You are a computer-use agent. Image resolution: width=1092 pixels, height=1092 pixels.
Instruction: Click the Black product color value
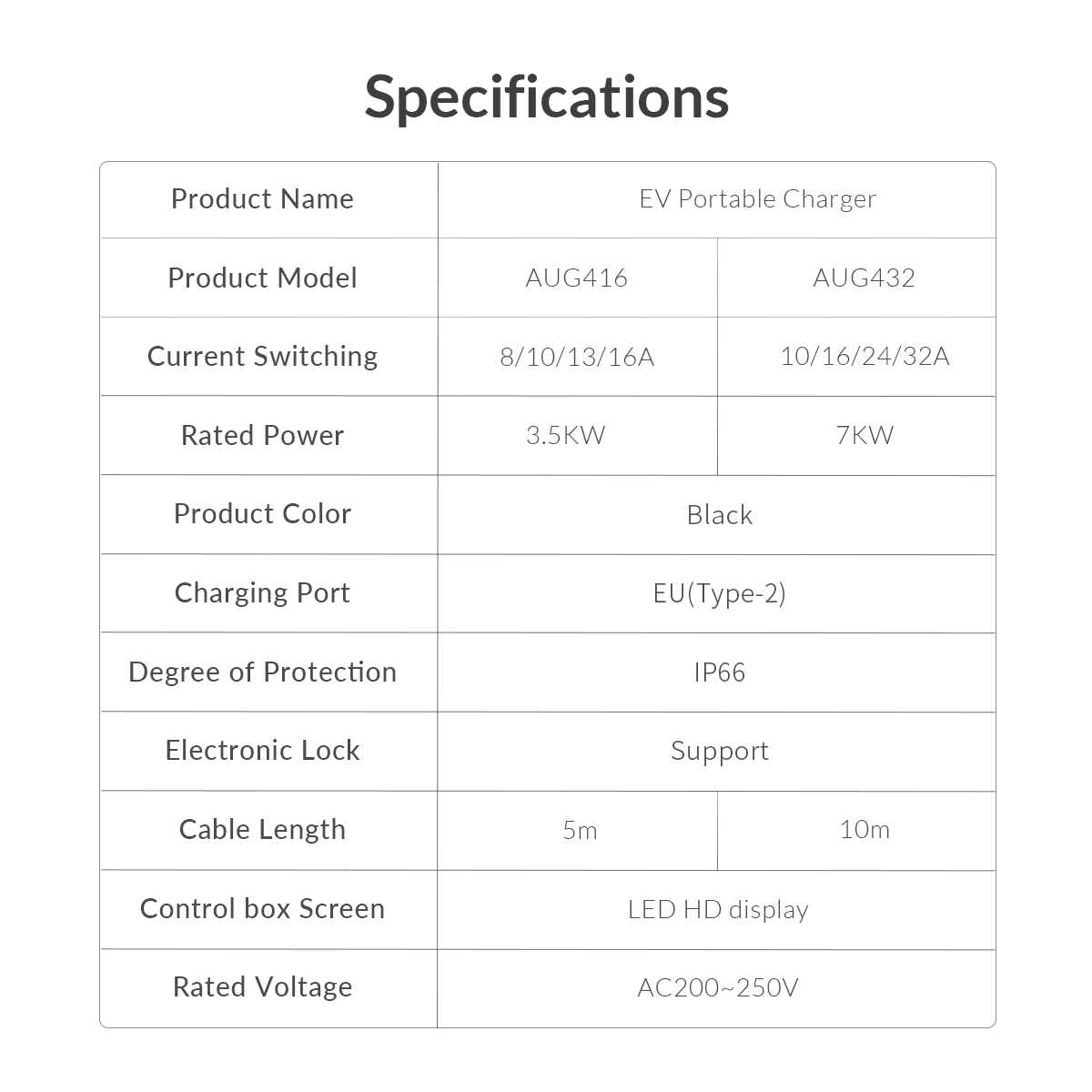pyautogui.click(x=719, y=515)
